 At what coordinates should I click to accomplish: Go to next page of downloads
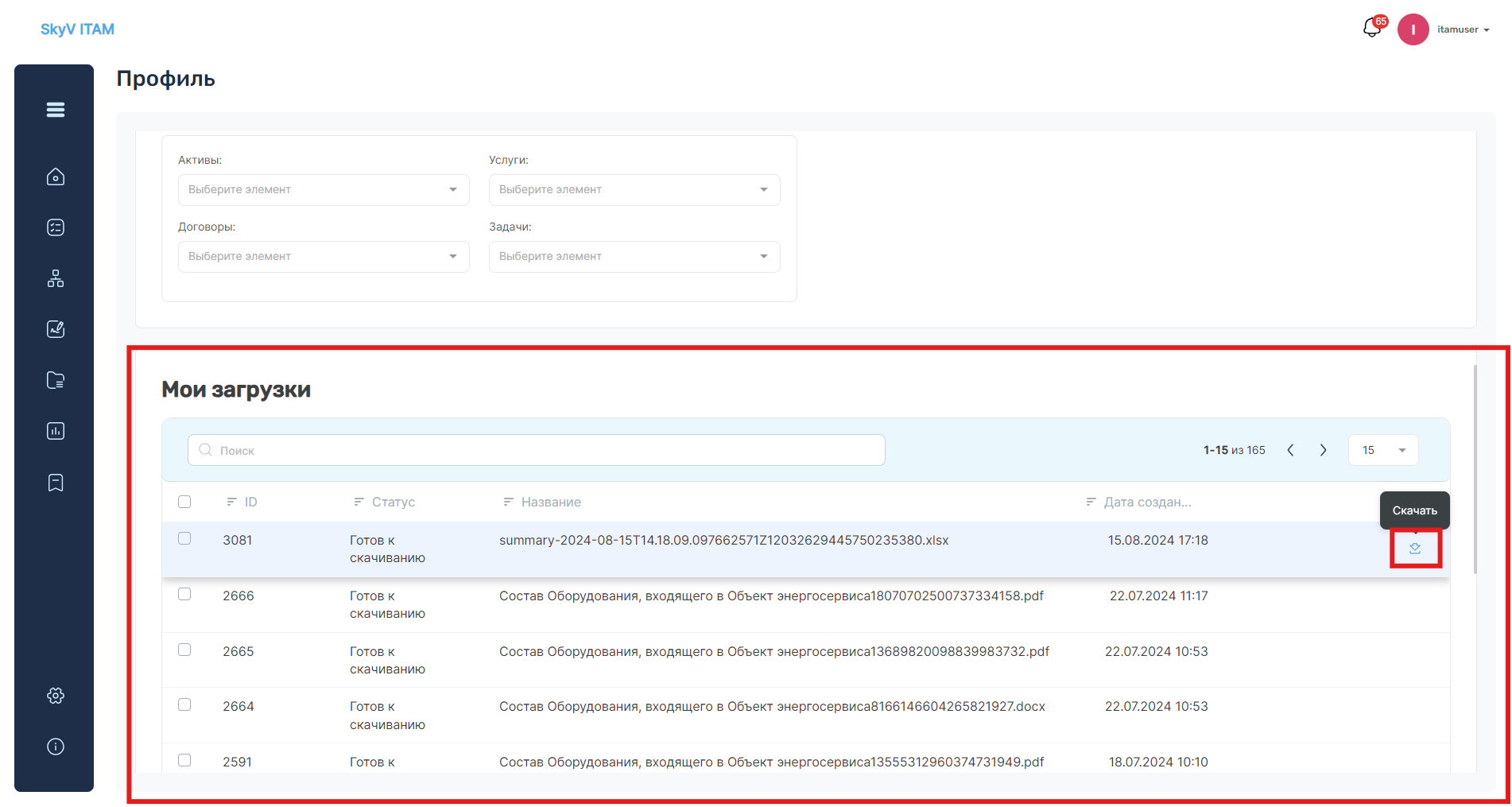coord(1324,450)
